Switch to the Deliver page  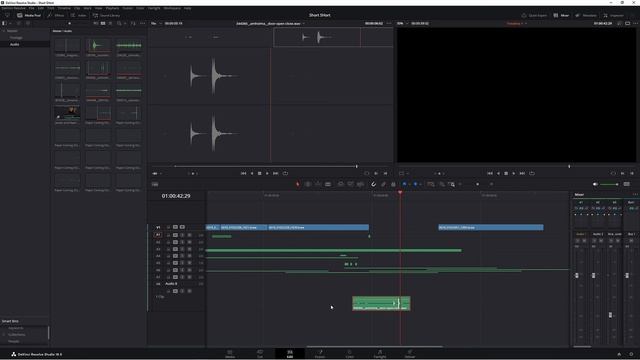point(410,354)
